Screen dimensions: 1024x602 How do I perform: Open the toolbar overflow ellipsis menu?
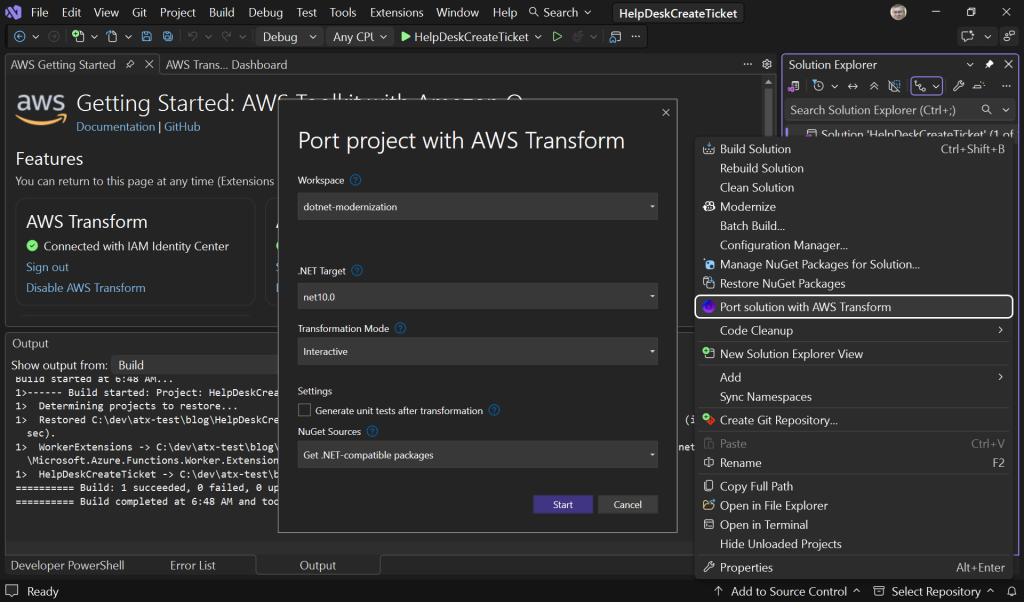[636, 37]
